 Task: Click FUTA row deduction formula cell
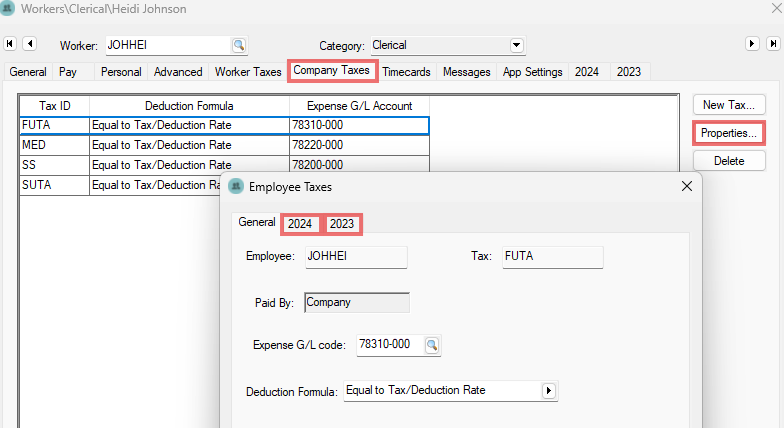pyautogui.click(x=189, y=126)
